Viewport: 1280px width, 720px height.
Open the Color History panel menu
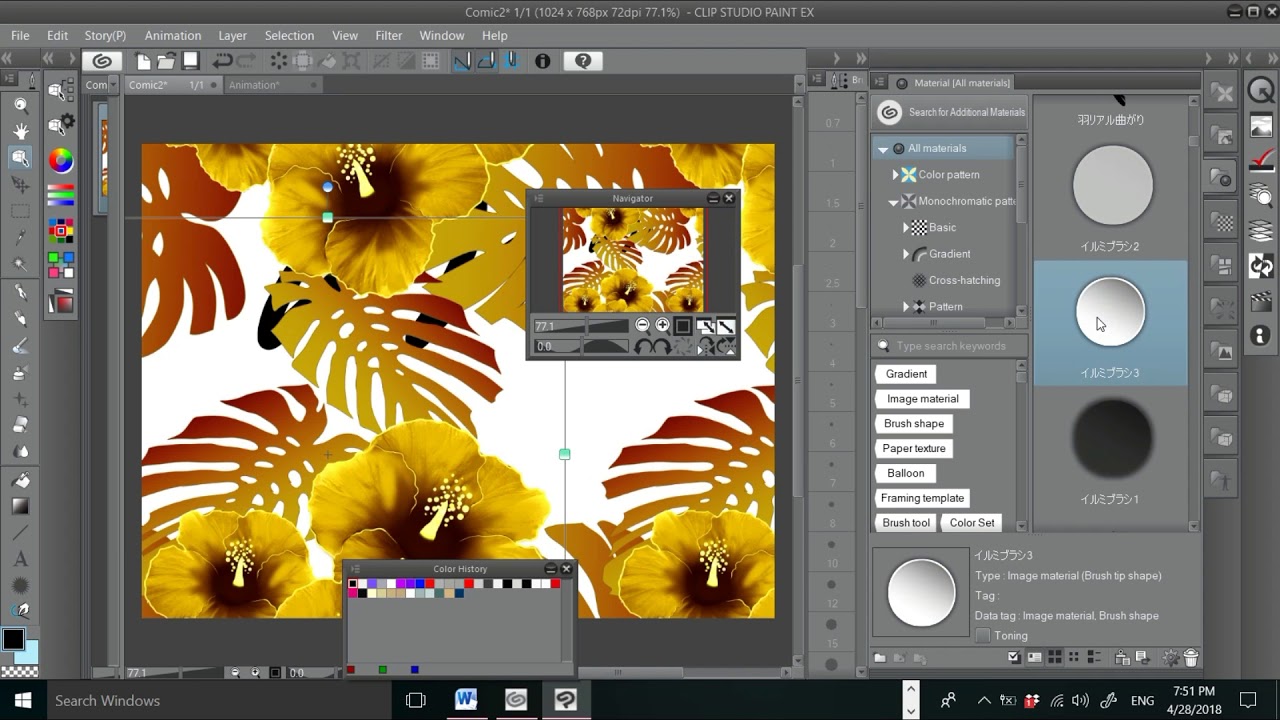[354, 569]
